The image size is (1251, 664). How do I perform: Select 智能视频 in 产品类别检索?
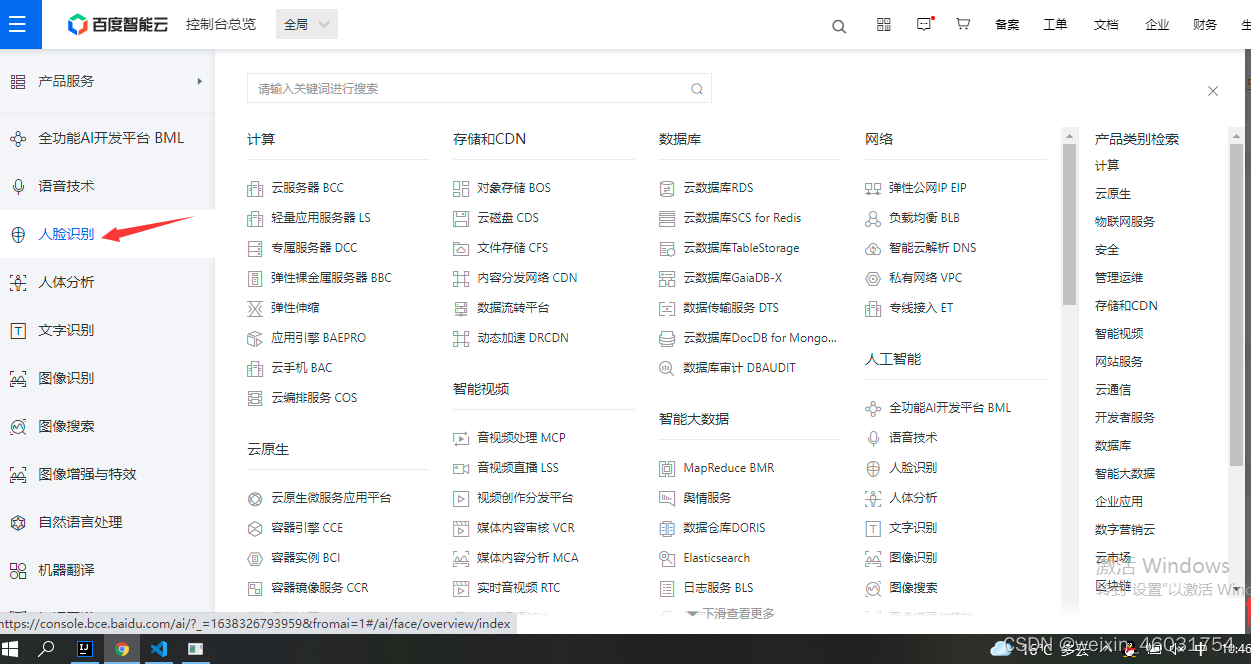click(1119, 334)
